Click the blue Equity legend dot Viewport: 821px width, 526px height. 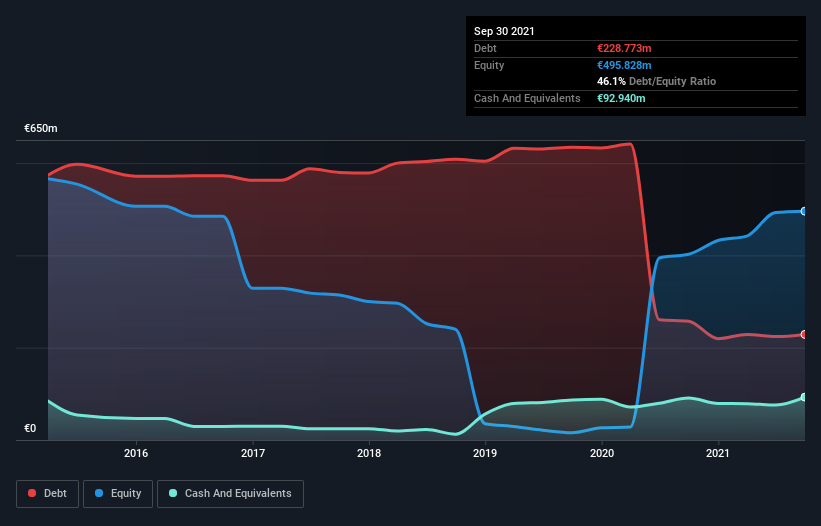99,493
